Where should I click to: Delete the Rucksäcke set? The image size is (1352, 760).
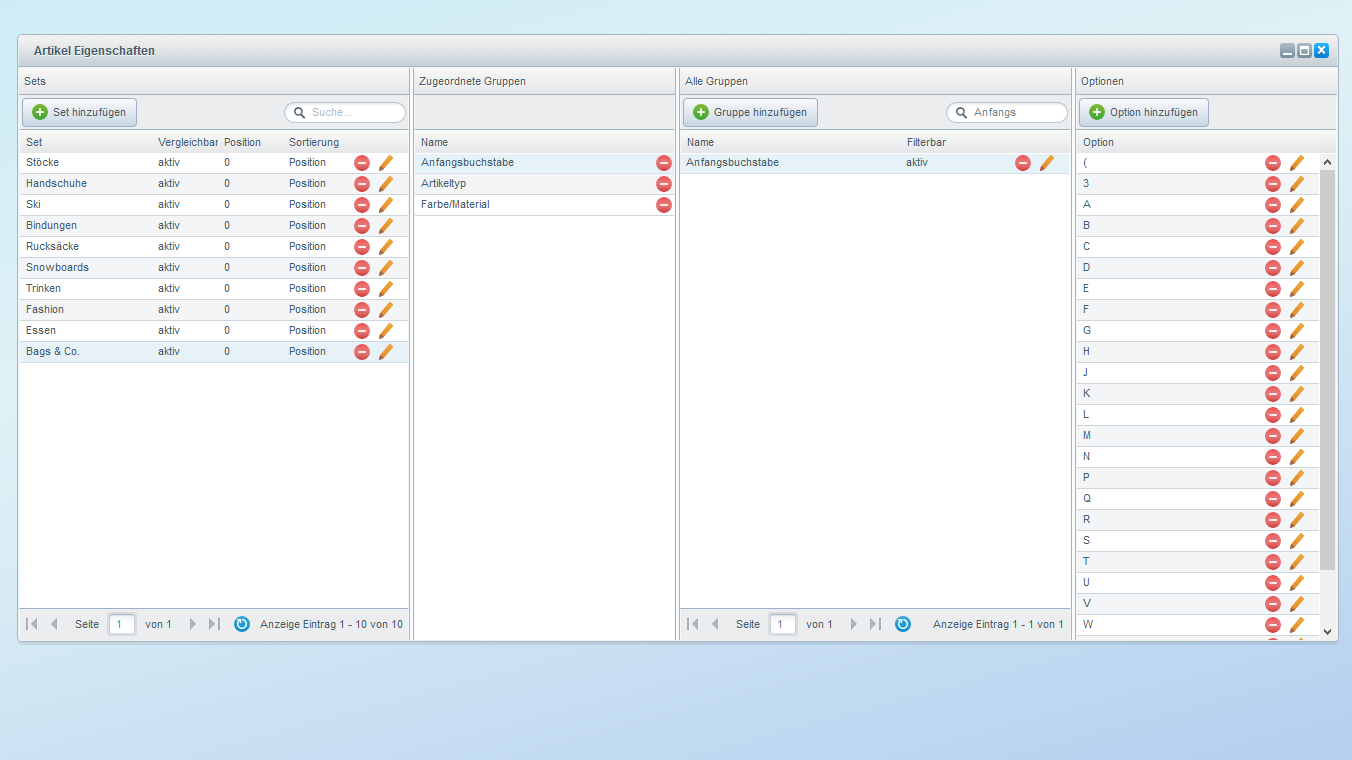click(x=362, y=246)
